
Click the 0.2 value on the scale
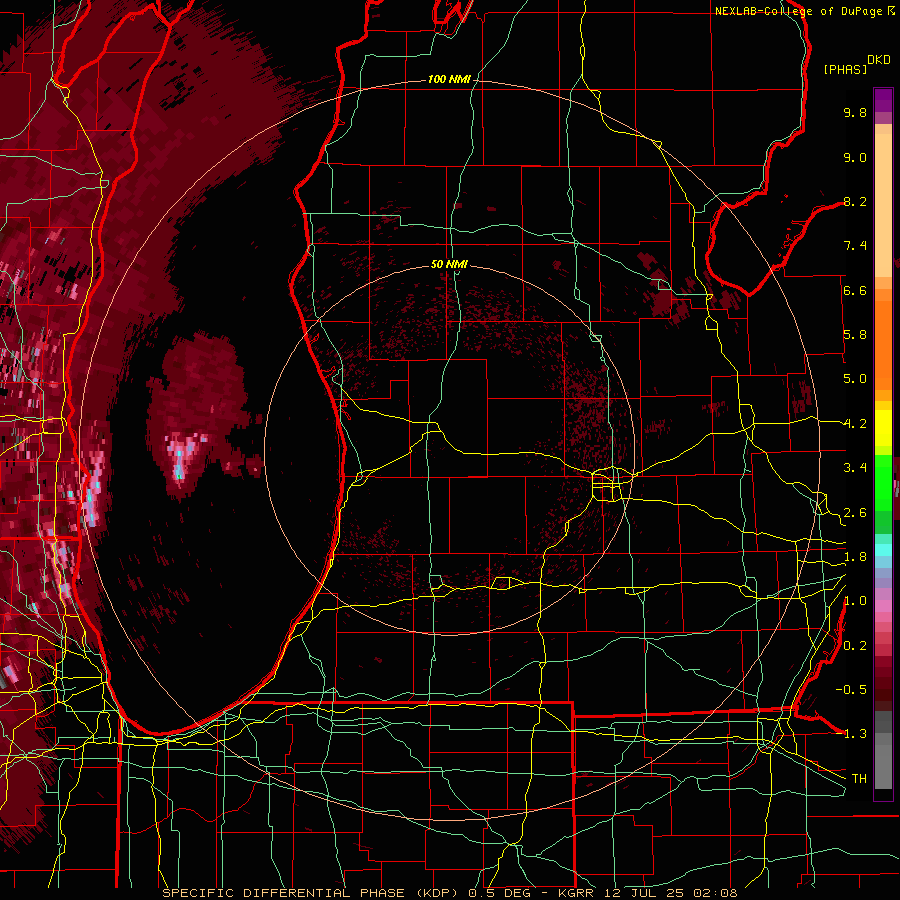click(855, 646)
